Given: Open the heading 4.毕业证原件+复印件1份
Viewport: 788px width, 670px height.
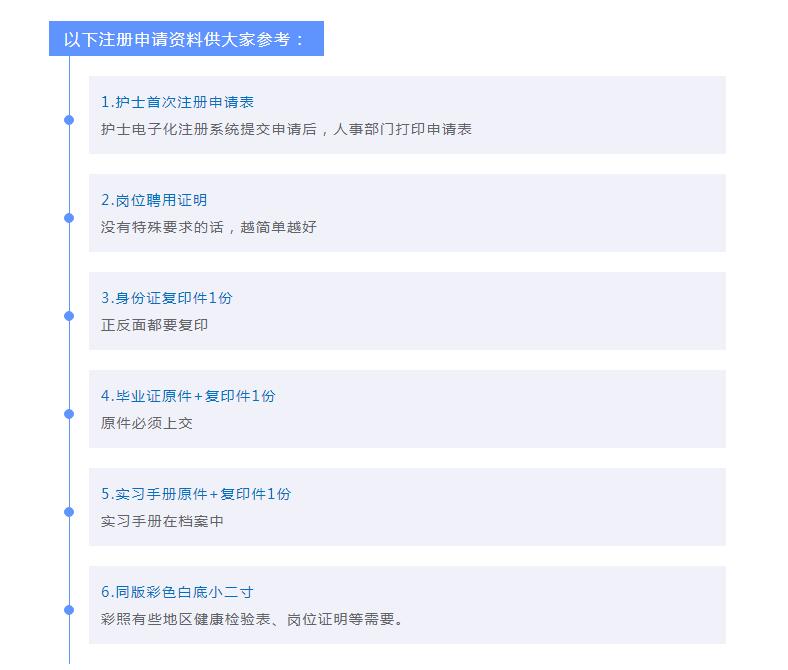Looking at the screenshot, I should coord(188,396).
